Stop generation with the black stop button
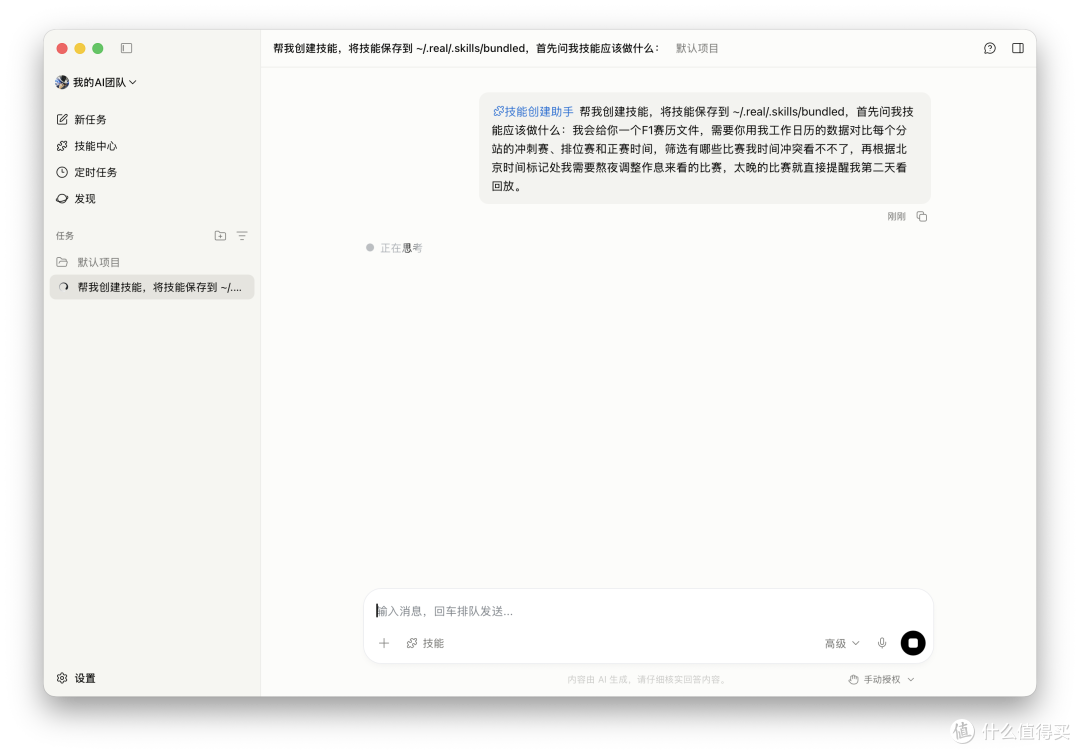The width and height of the screenshot is (1080, 754). [913, 643]
